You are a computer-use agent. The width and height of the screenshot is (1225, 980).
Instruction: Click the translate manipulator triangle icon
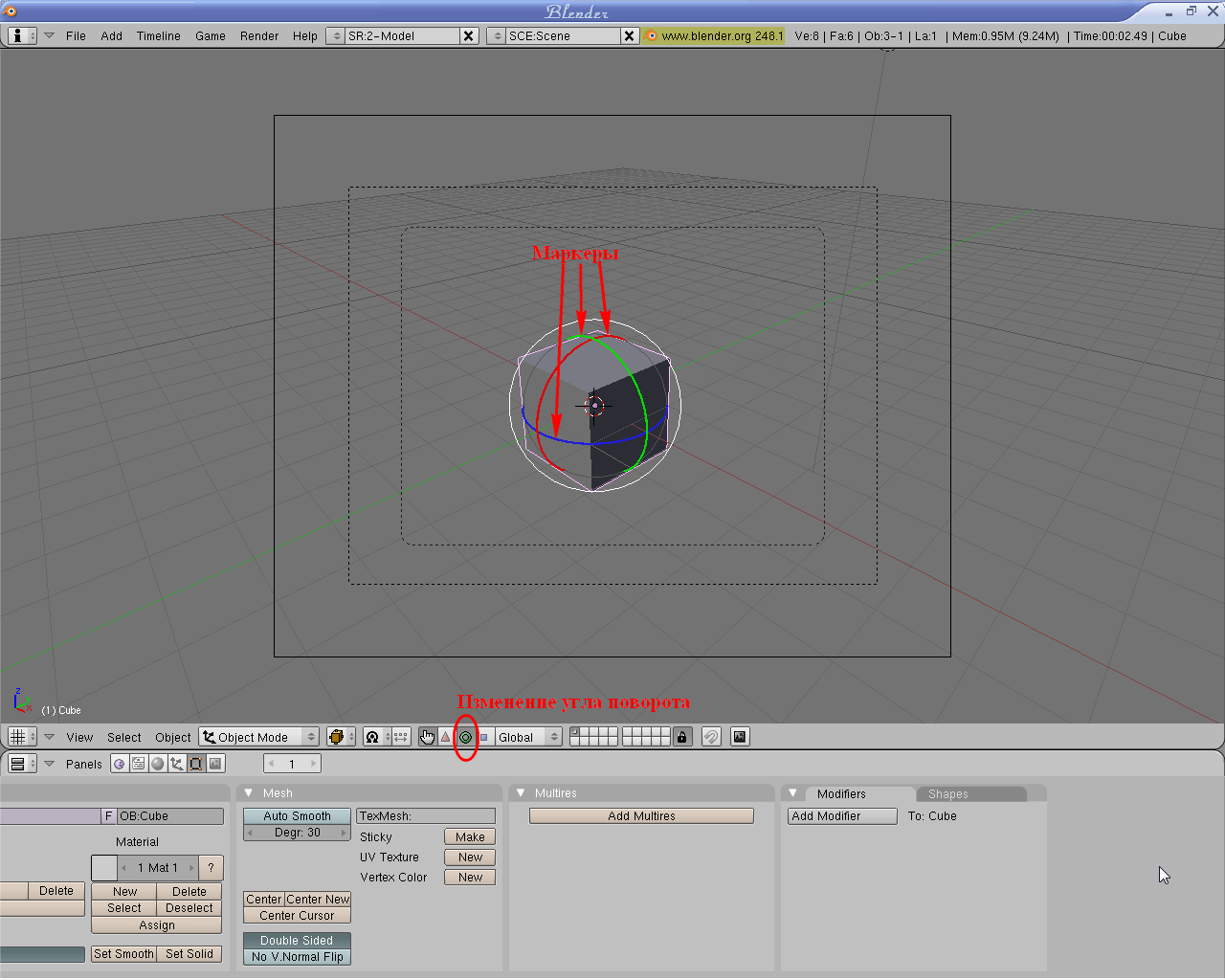tap(446, 737)
